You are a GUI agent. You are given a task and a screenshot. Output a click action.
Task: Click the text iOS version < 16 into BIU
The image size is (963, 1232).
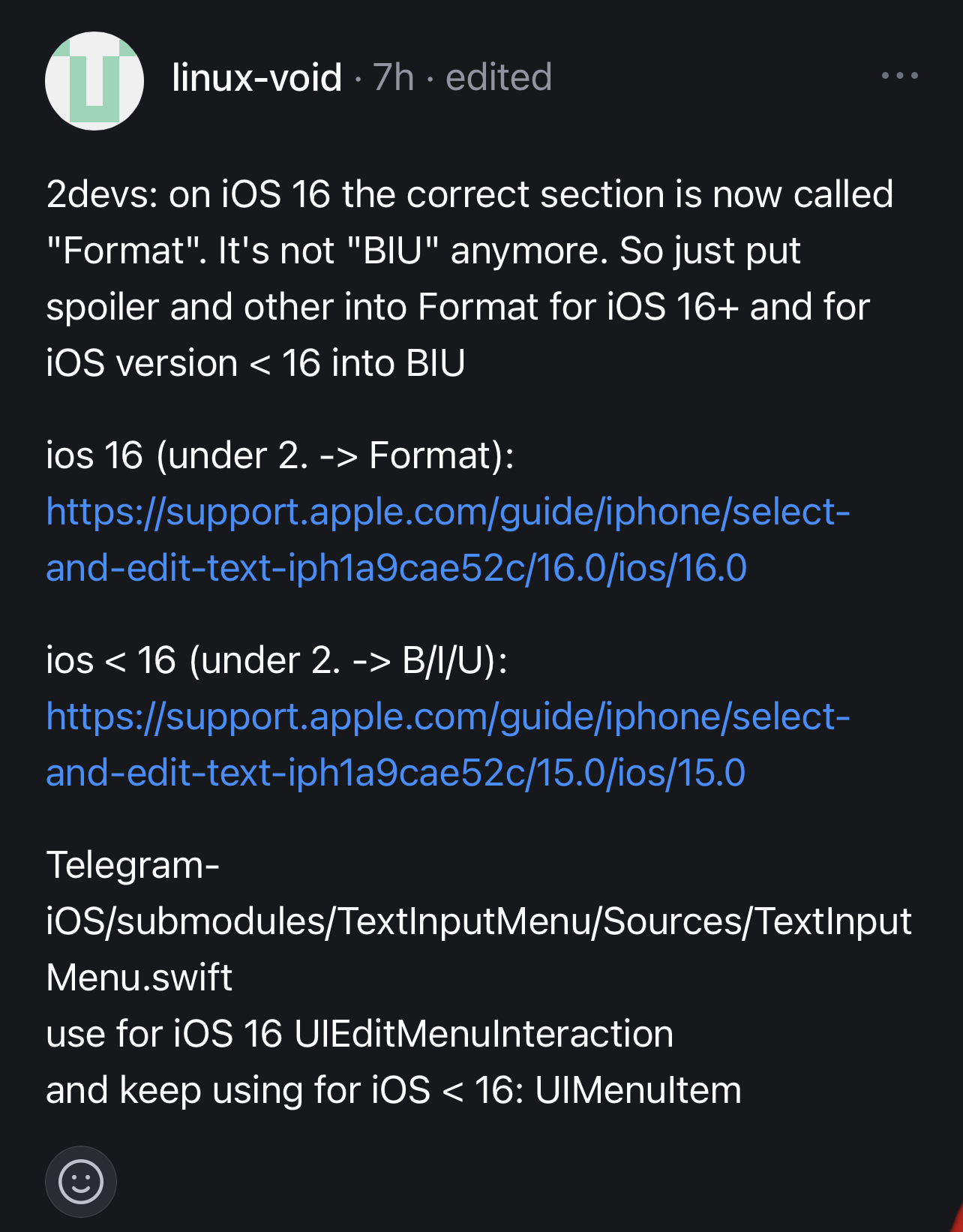tap(255, 364)
